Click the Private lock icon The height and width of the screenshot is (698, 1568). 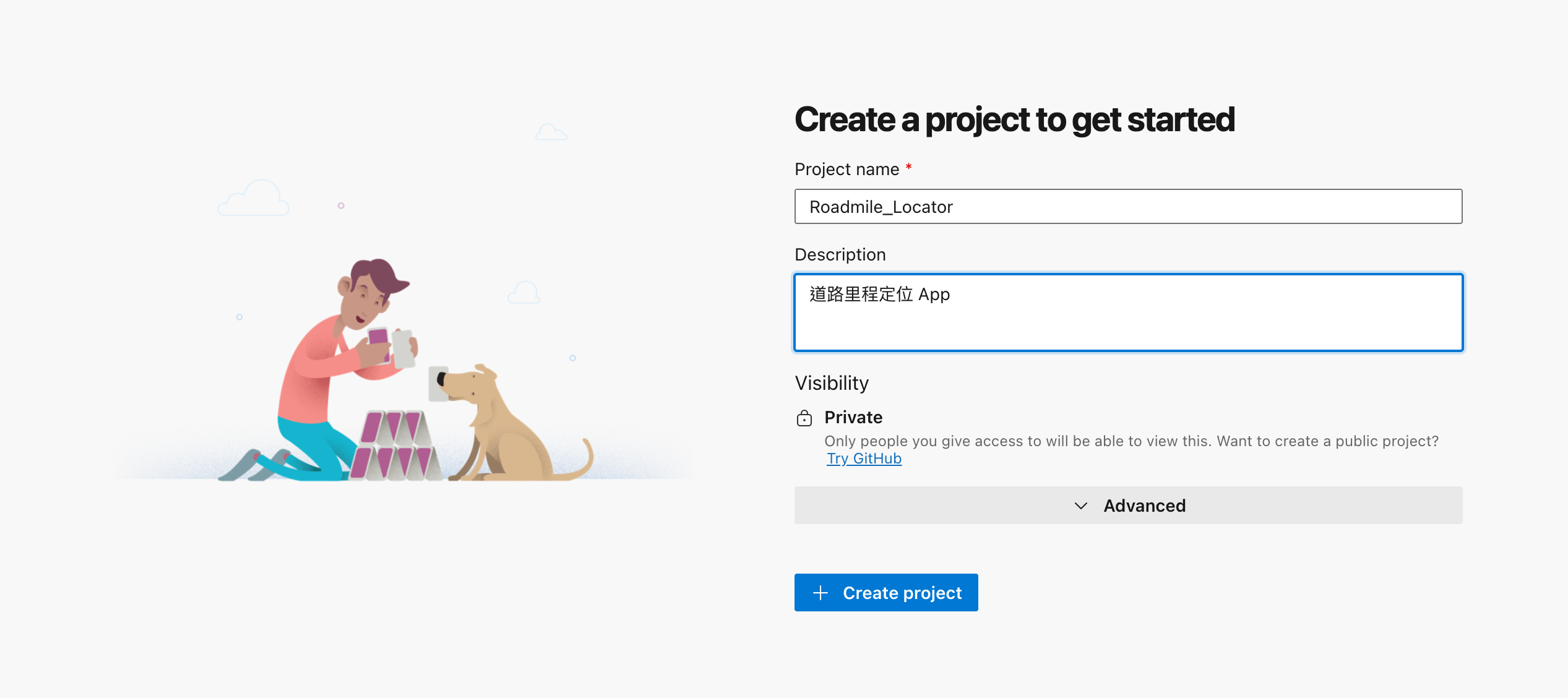(804, 418)
